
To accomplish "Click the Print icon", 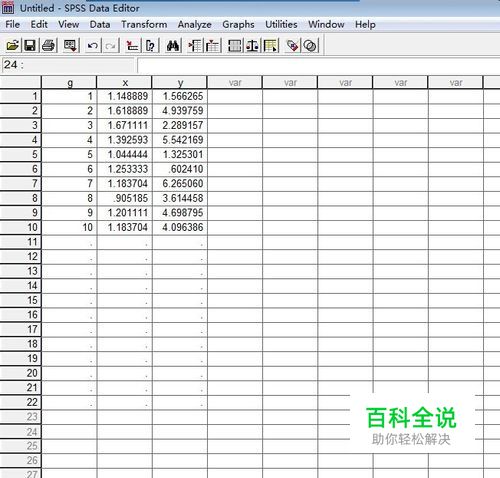I will tap(49, 45).
